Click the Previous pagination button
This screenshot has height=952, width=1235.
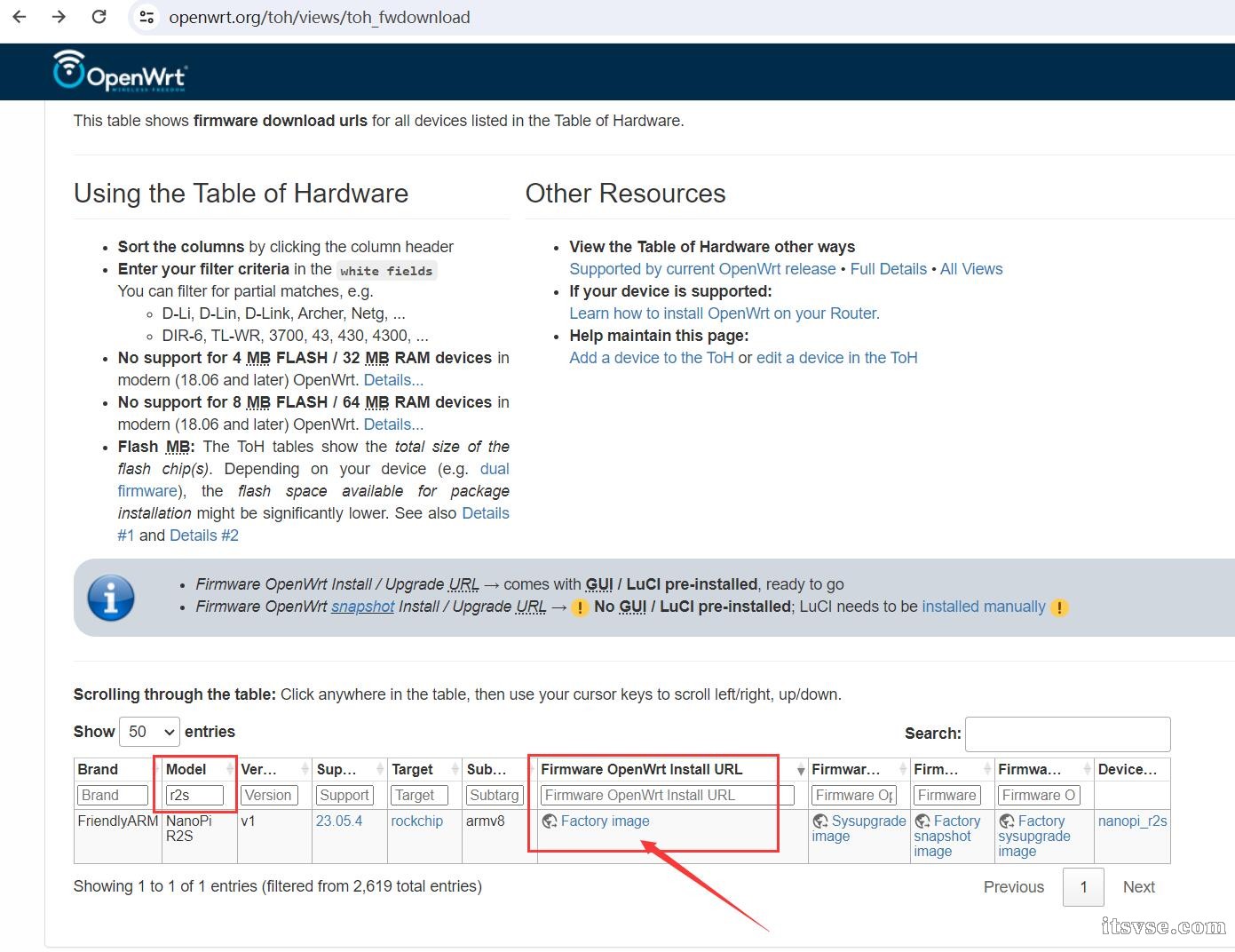[x=1014, y=887]
